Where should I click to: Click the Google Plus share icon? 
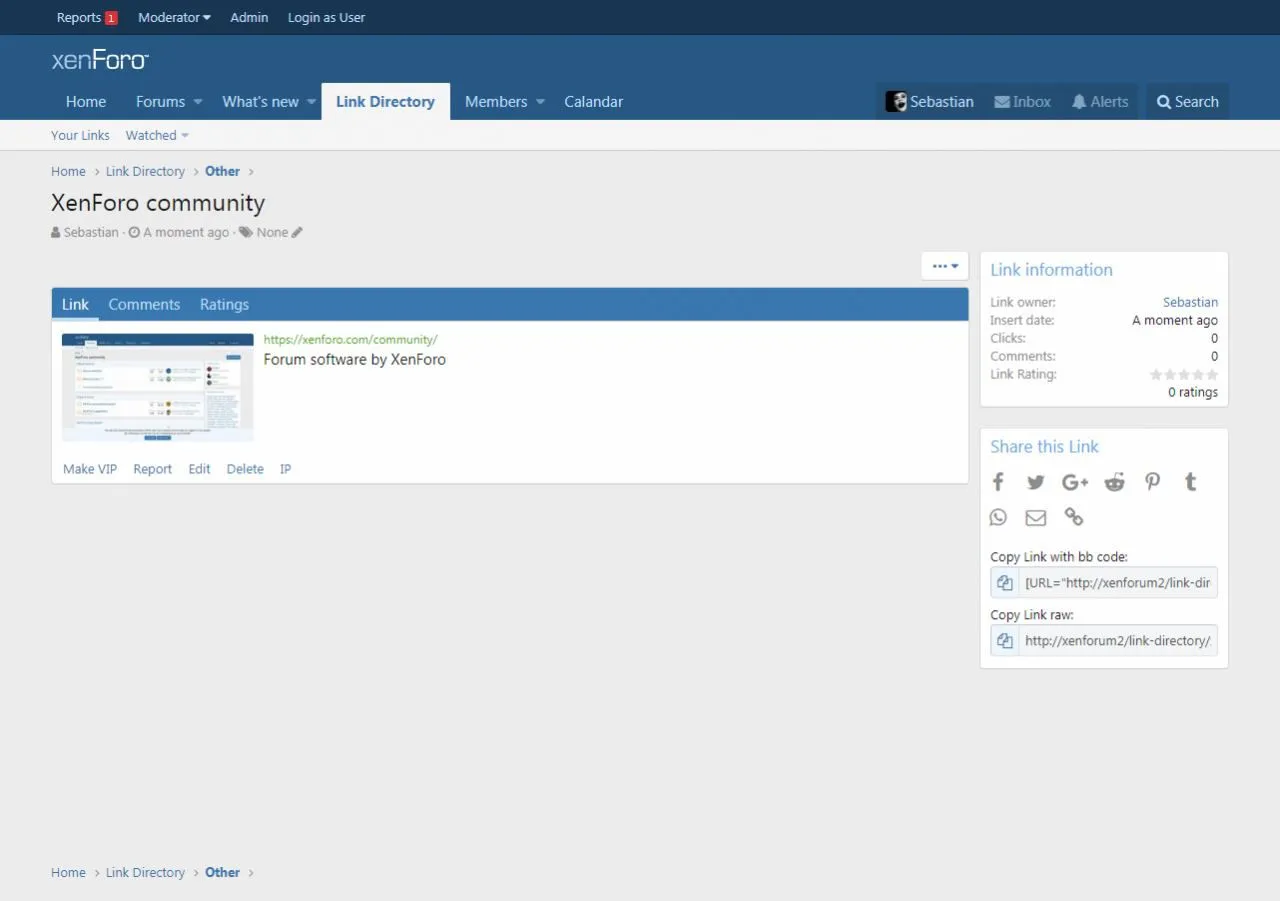tap(1075, 482)
